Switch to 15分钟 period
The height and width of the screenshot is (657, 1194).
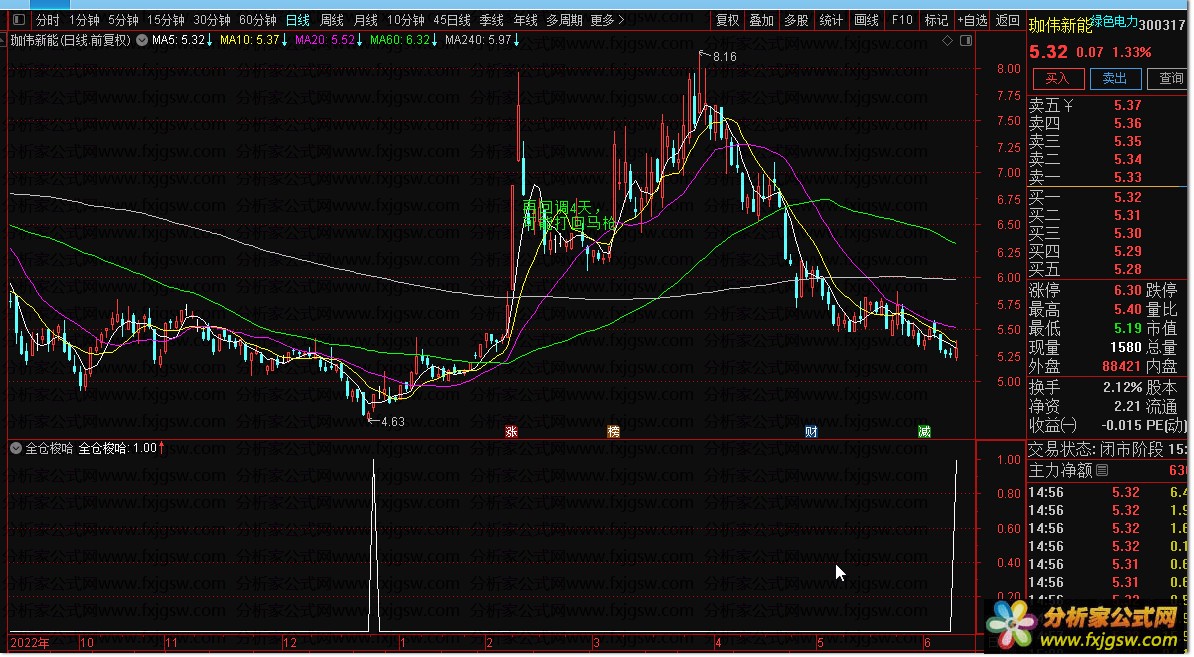click(165, 21)
